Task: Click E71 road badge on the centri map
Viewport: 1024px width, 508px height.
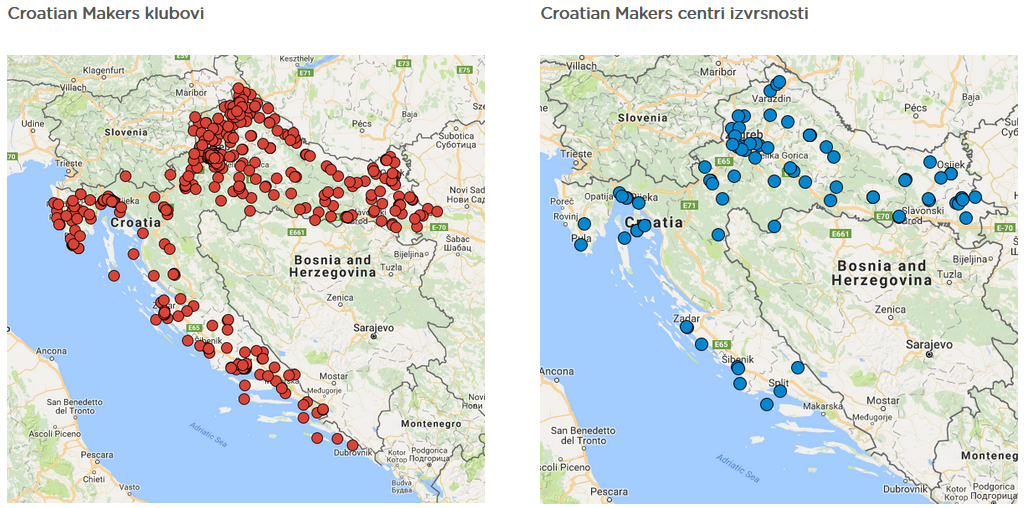Action: click(x=688, y=206)
